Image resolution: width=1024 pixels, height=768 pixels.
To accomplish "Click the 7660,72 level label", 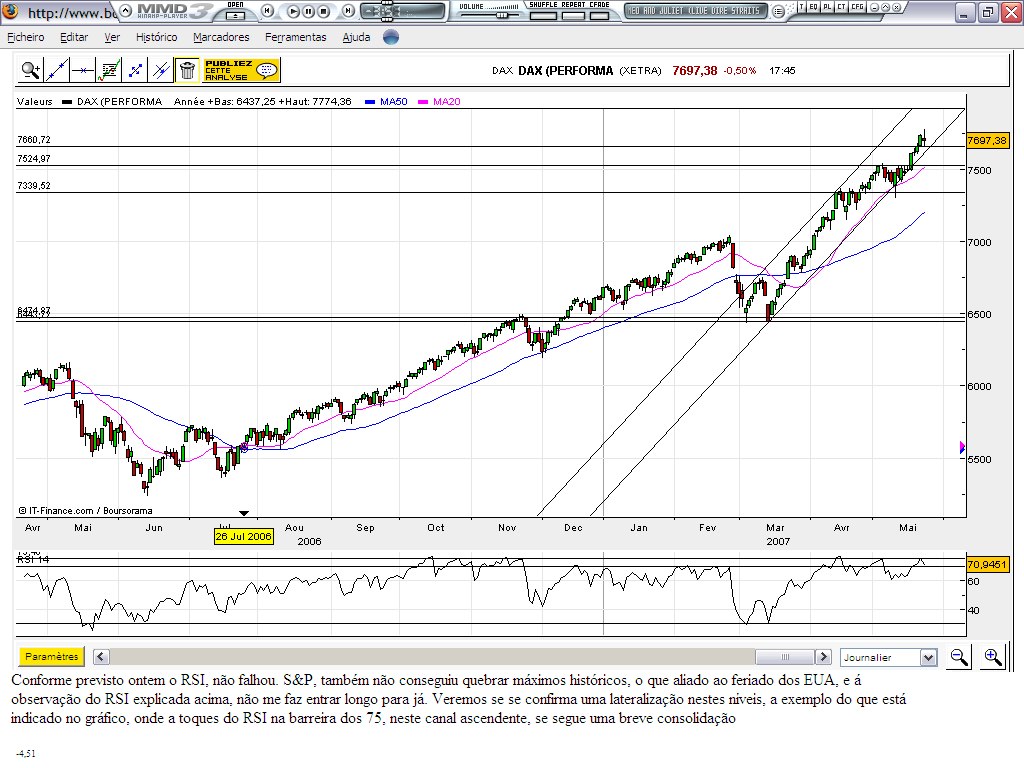I will tap(34, 139).
